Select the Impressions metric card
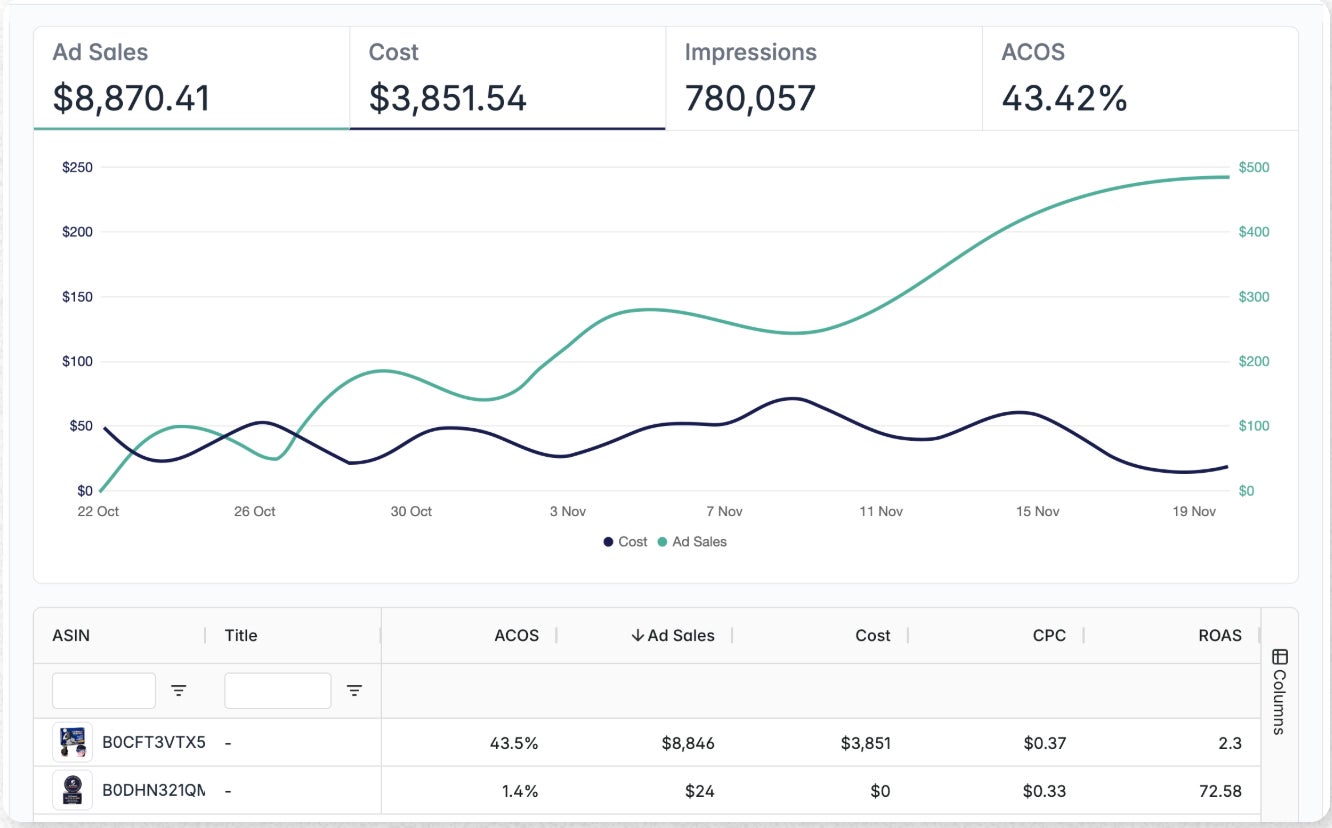This screenshot has width=1332, height=828. tap(823, 79)
